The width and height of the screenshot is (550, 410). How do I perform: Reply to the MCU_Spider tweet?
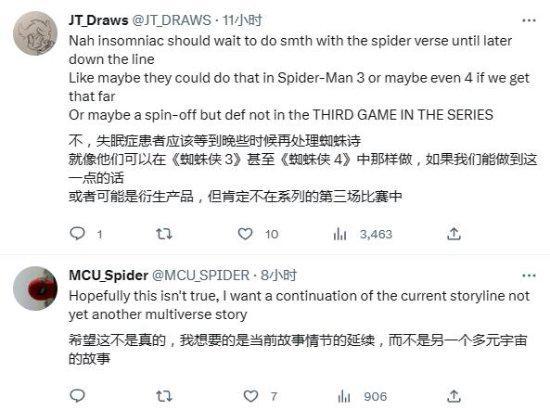click(x=78, y=396)
